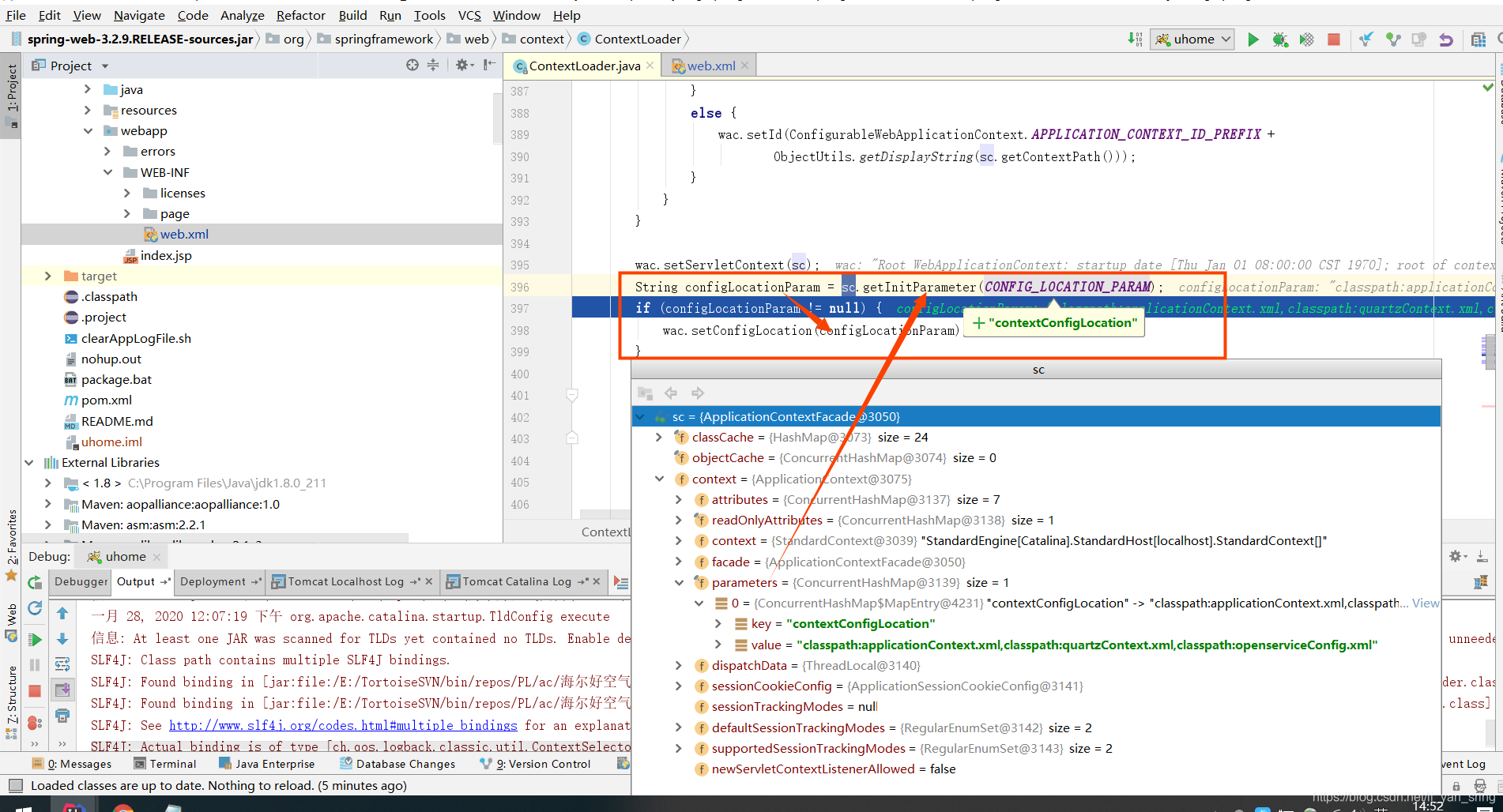1503x812 pixels.
Task: Stop the running process from the top toolbar
Action: click(1334, 39)
